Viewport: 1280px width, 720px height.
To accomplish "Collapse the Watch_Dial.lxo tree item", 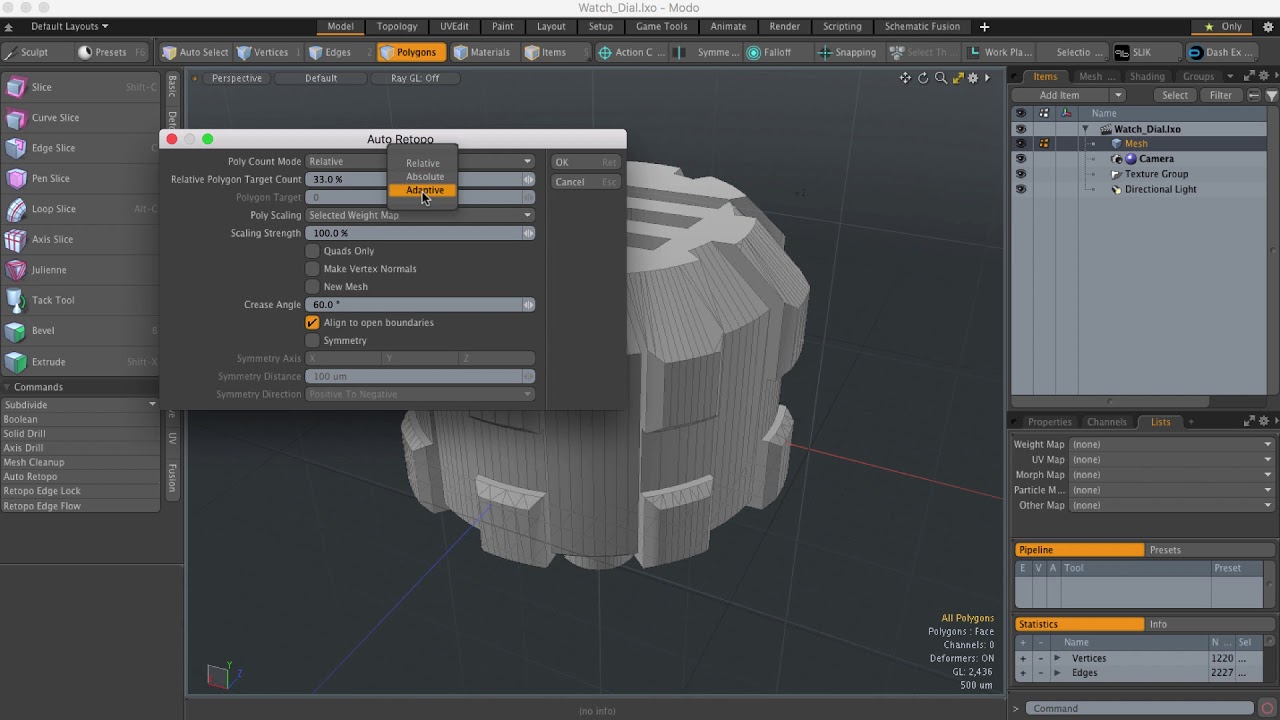I will click(1085, 129).
